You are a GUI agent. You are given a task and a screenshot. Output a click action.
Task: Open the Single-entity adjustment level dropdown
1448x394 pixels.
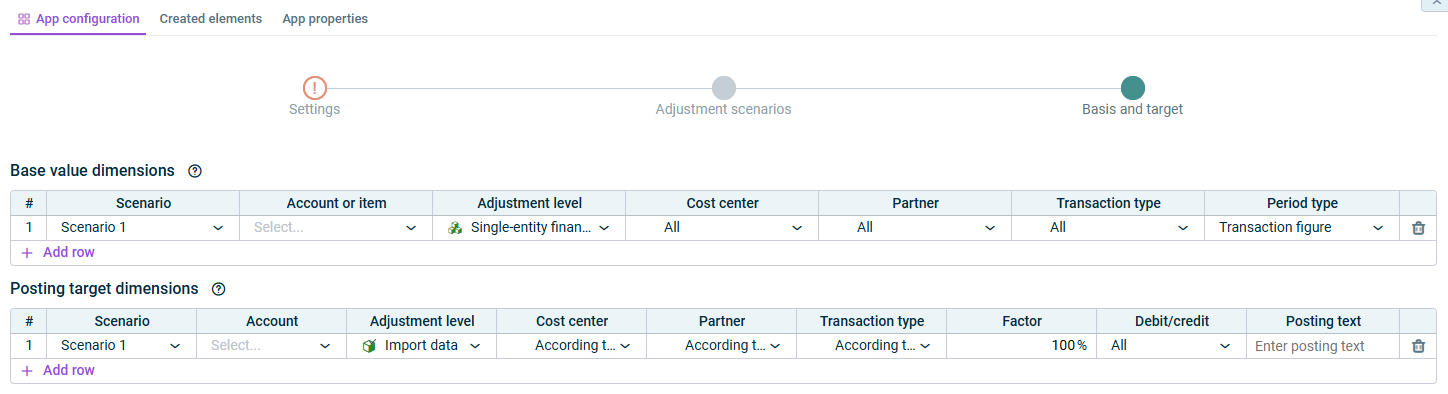click(x=529, y=228)
